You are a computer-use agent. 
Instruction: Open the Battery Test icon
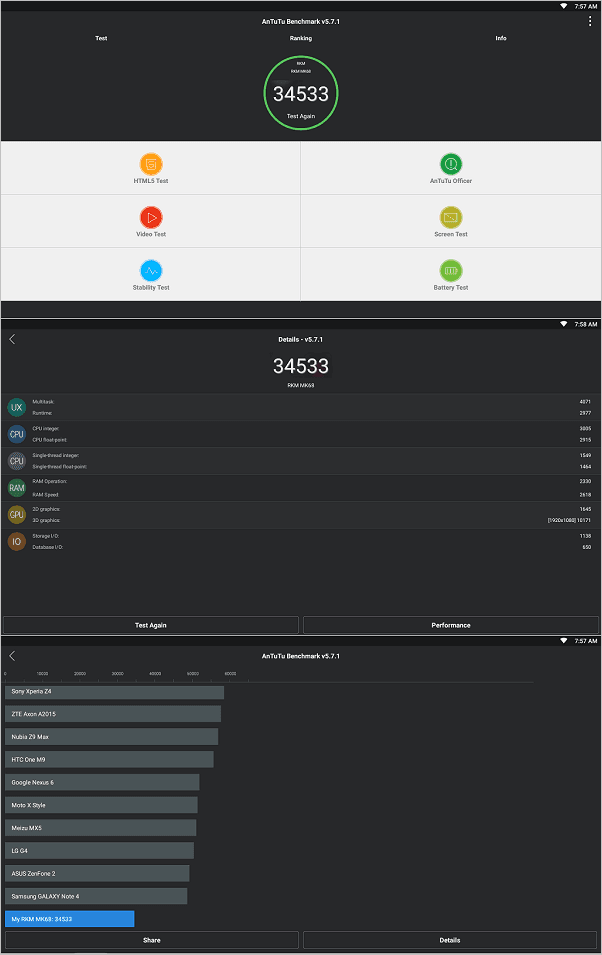(451, 271)
